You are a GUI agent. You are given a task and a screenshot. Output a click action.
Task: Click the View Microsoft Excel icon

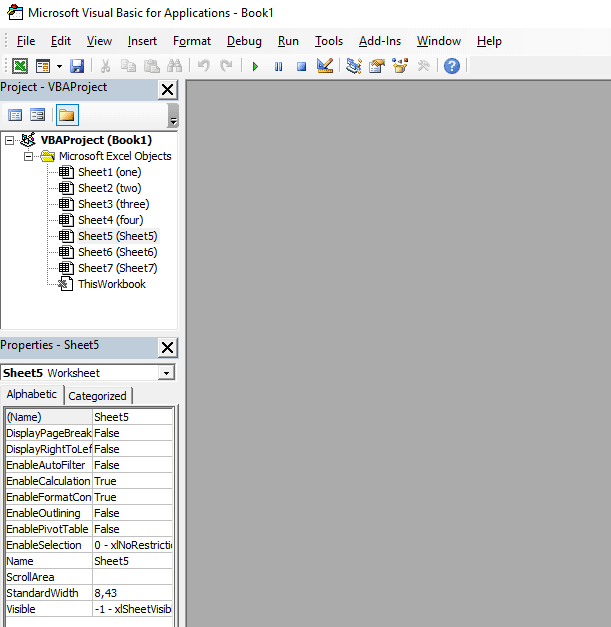(x=20, y=66)
